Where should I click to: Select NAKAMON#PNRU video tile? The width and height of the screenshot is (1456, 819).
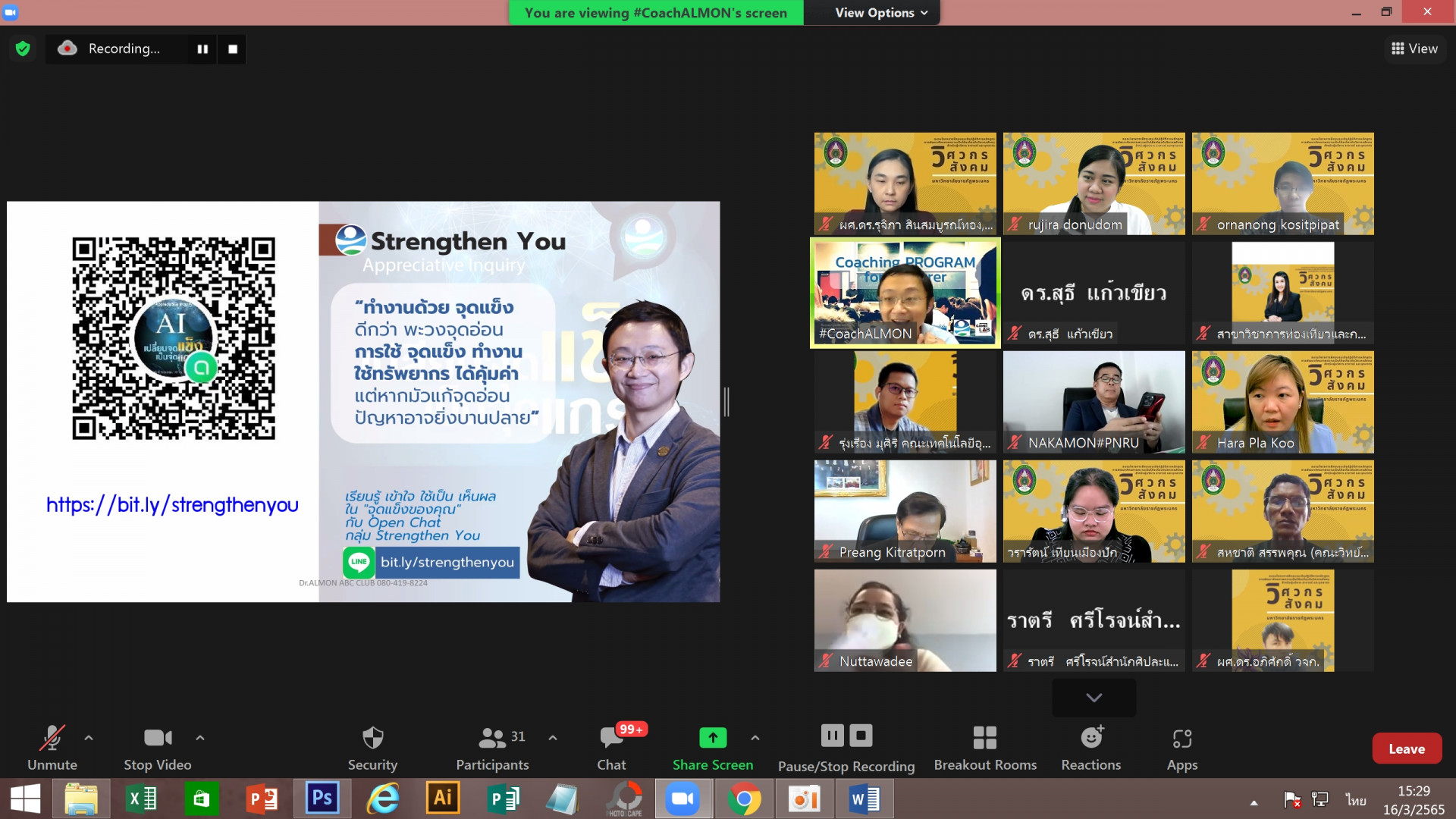(x=1094, y=402)
